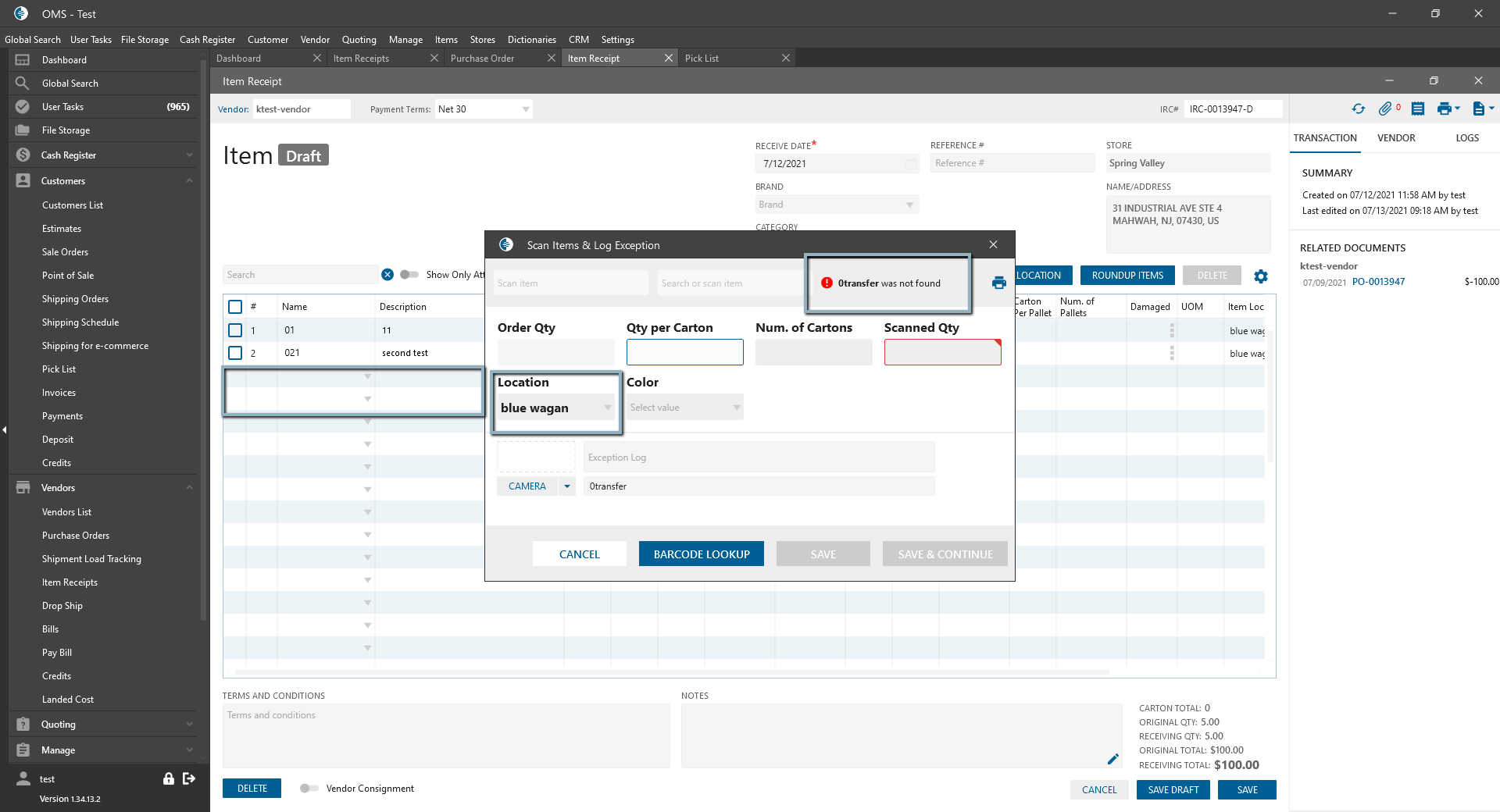Open grid settings with the gear icon
This screenshot has width=1500, height=812.
click(x=1261, y=276)
